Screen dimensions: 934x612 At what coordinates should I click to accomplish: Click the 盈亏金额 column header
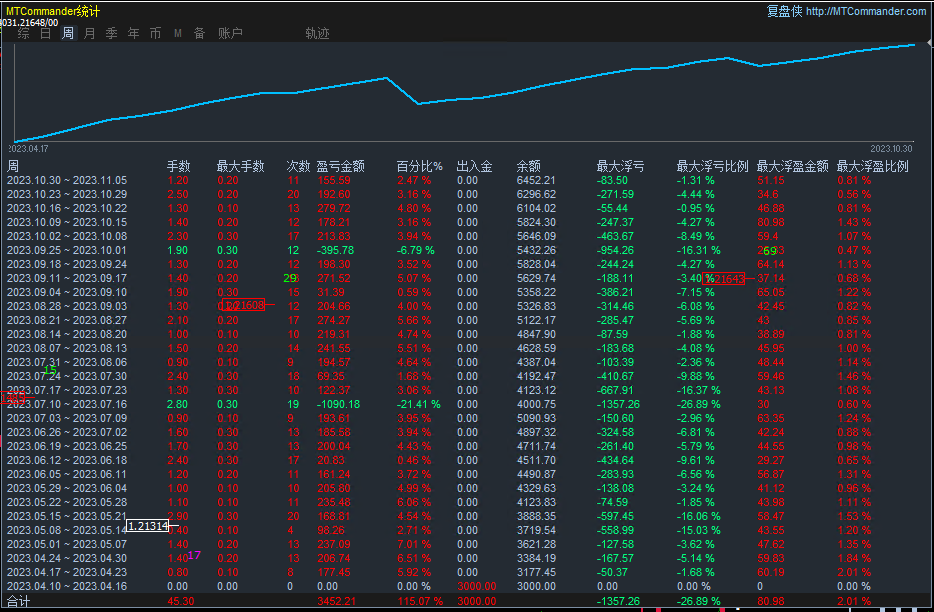click(340, 166)
